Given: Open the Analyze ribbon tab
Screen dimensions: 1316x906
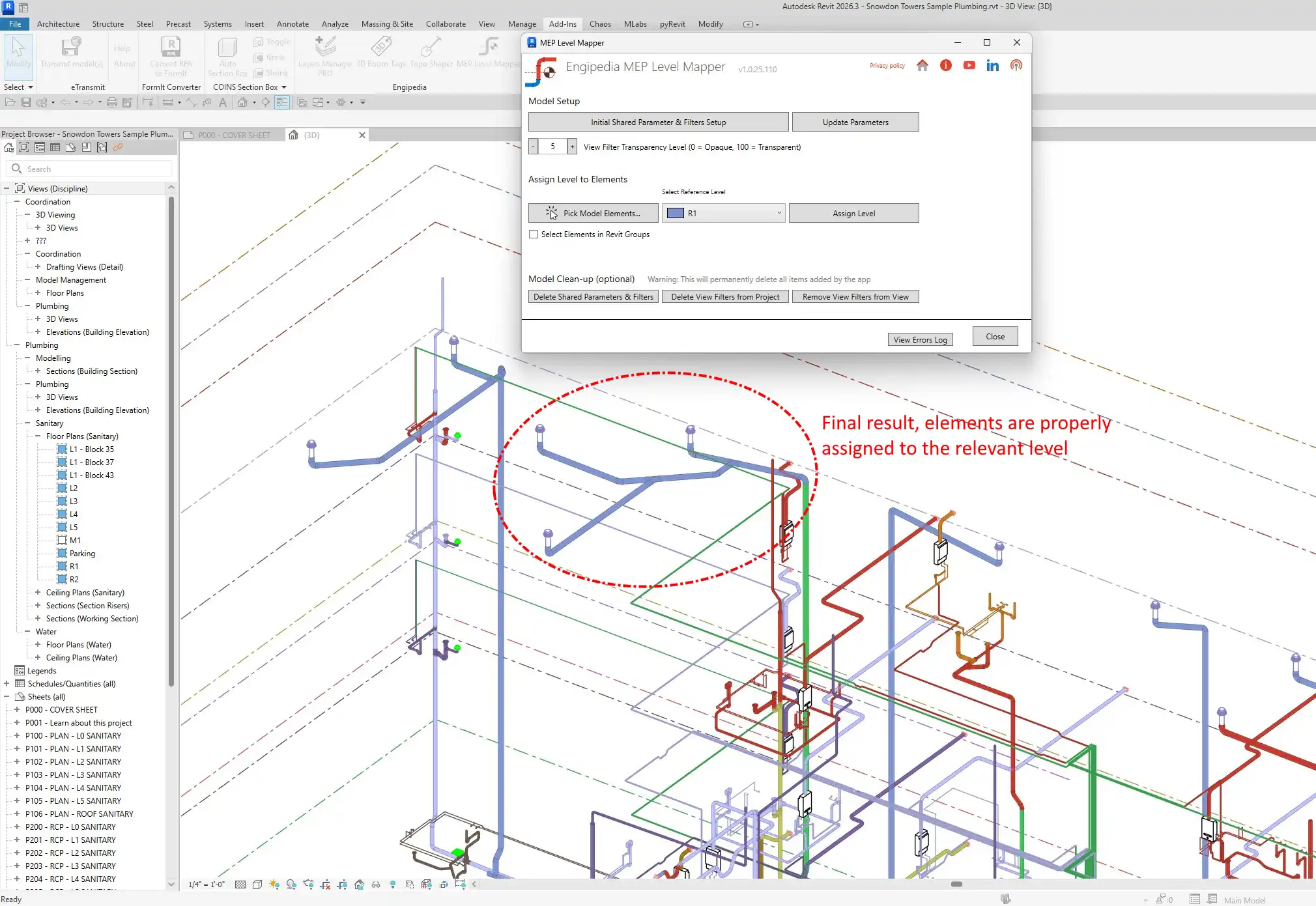Looking at the screenshot, I should point(335,24).
